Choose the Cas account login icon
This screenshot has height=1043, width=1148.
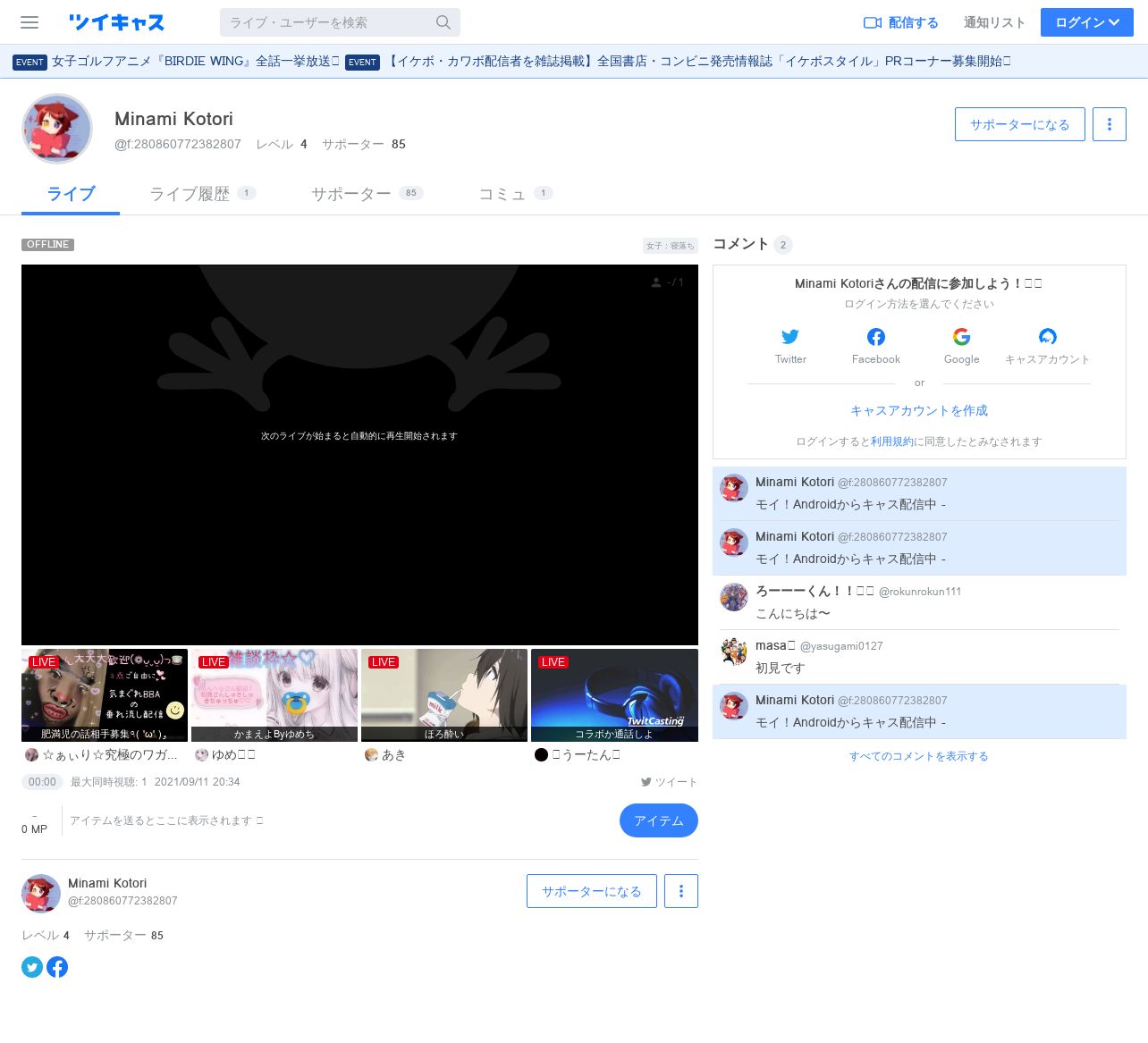(x=1047, y=337)
